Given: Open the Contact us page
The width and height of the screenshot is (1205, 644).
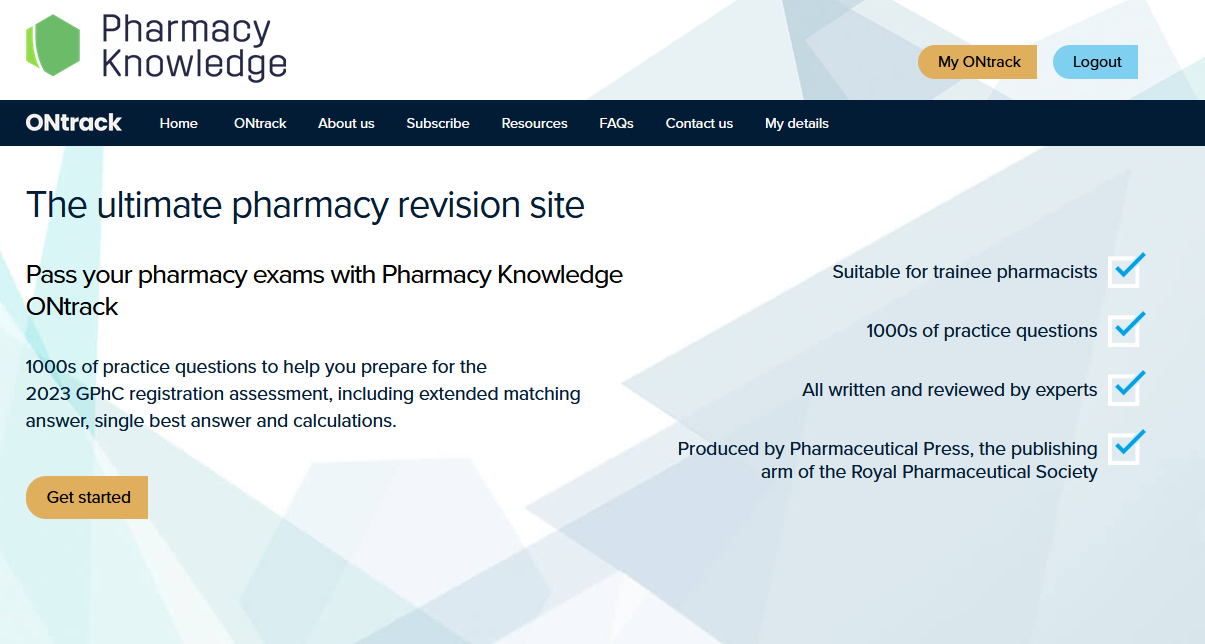Looking at the screenshot, I should coord(699,123).
